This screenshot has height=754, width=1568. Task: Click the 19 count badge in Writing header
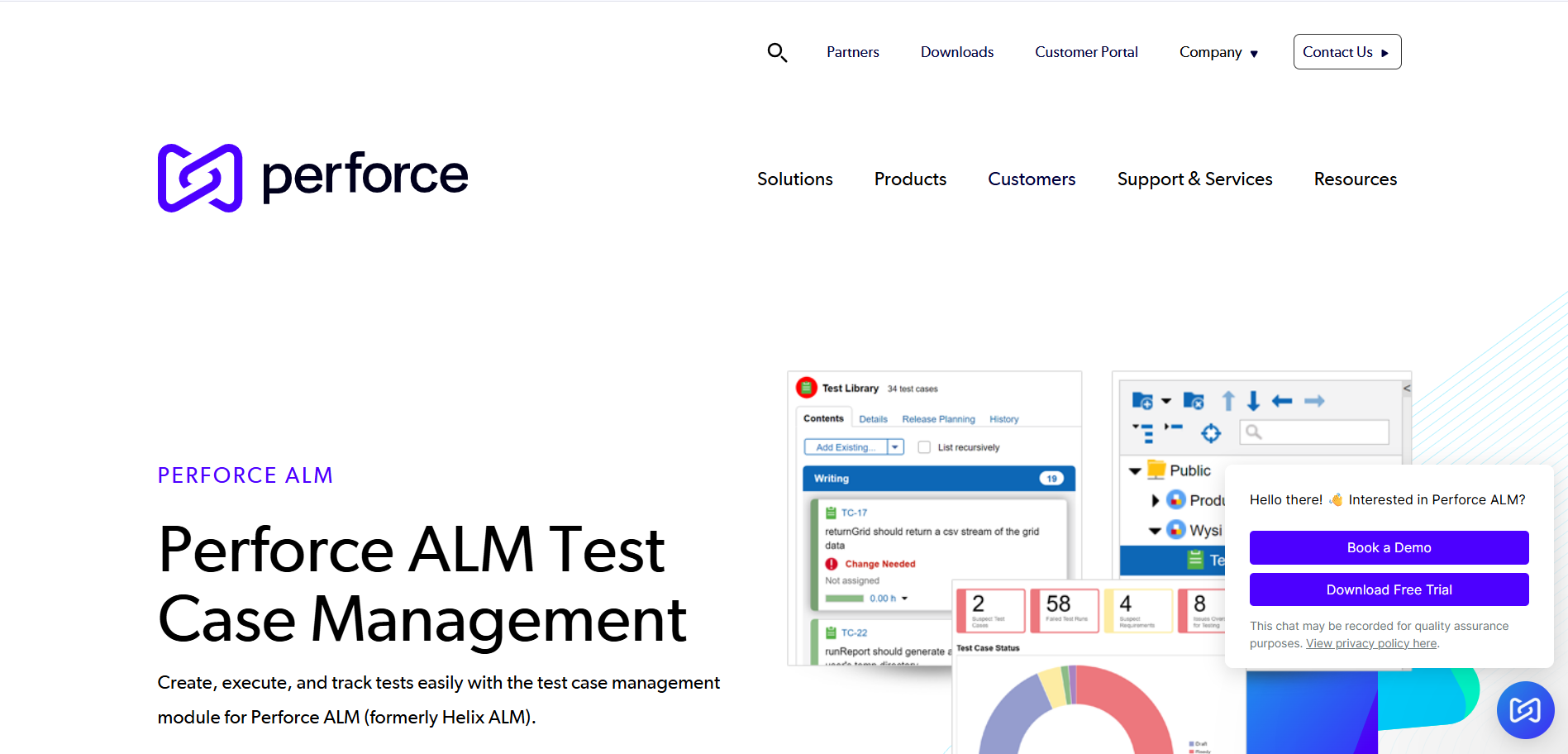coord(1051,478)
